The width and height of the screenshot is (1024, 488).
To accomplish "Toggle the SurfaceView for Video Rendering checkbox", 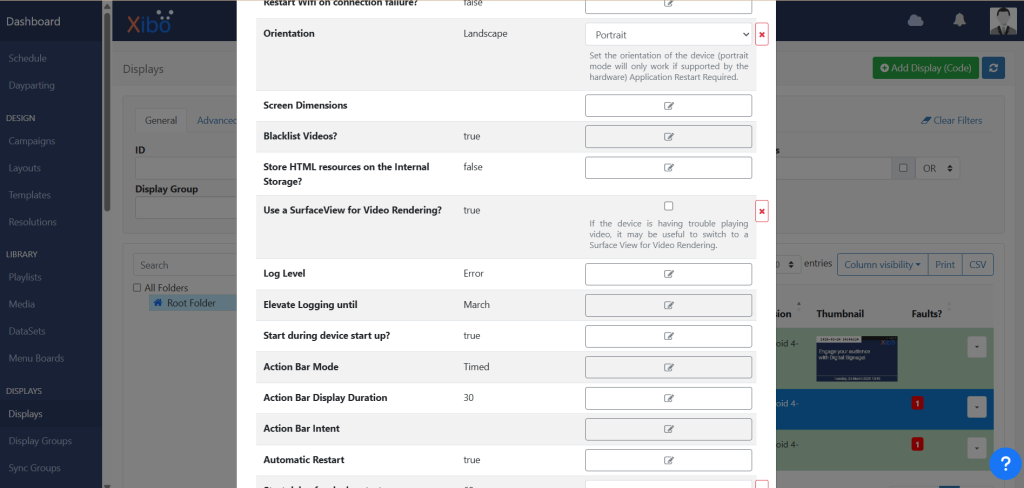I will click(668, 206).
